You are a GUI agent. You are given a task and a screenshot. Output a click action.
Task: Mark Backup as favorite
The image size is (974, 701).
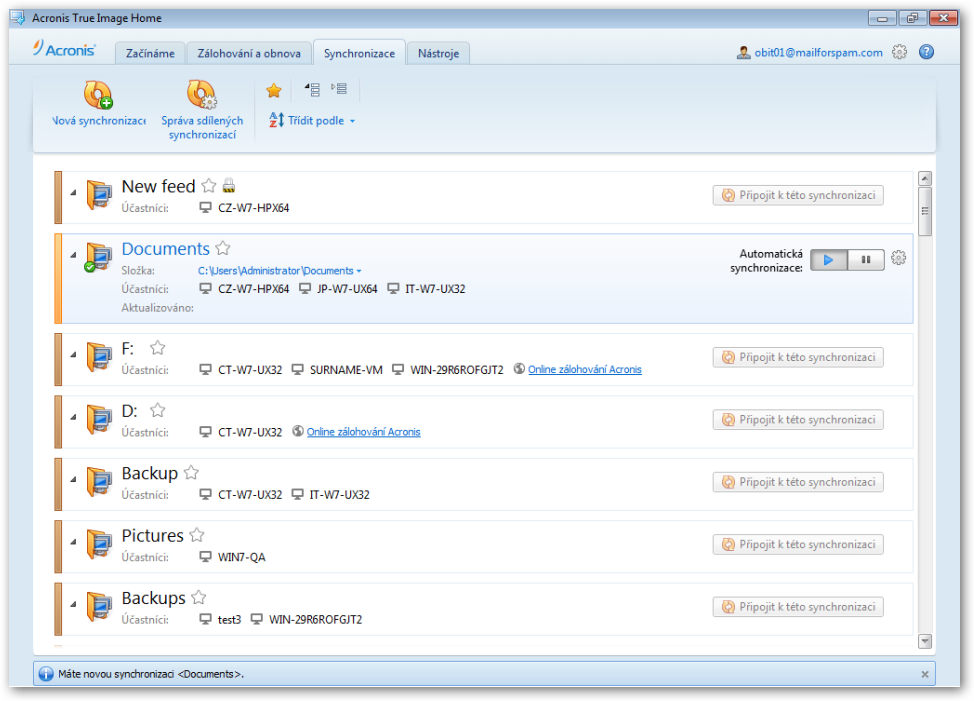click(x=191, y=473)
